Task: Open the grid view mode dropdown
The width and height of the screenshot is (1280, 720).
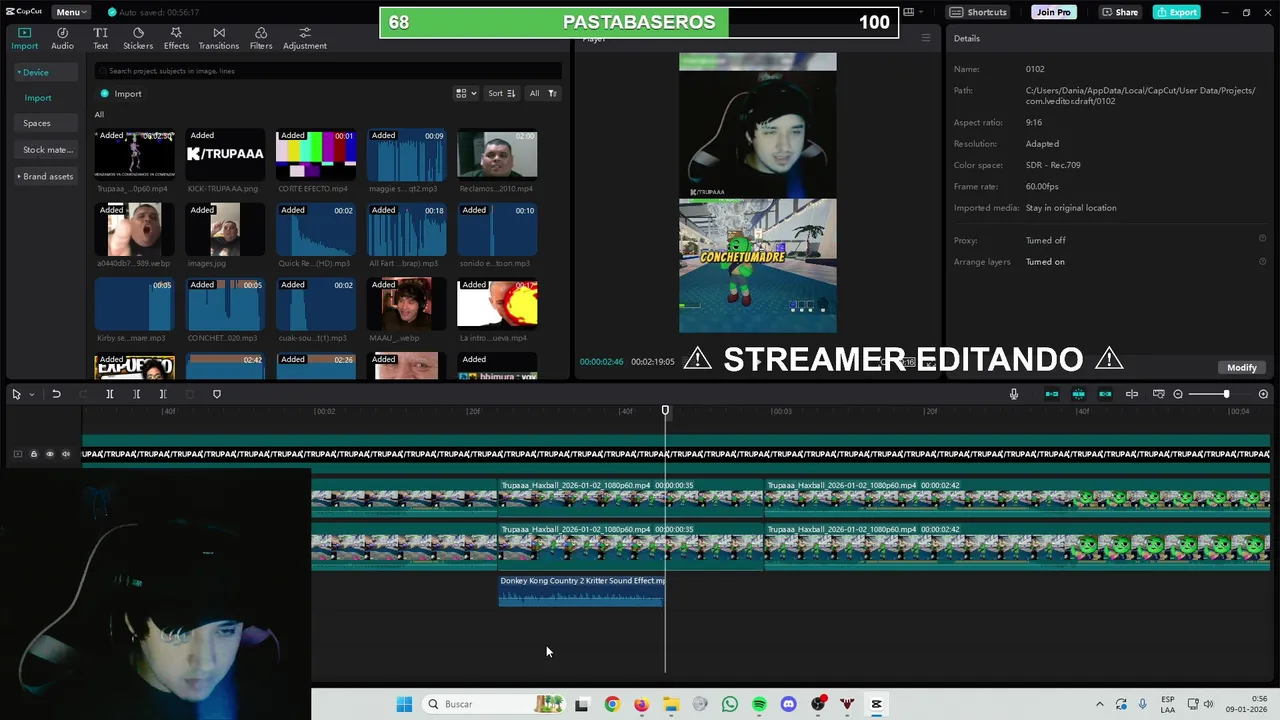Action: (466, 93)
